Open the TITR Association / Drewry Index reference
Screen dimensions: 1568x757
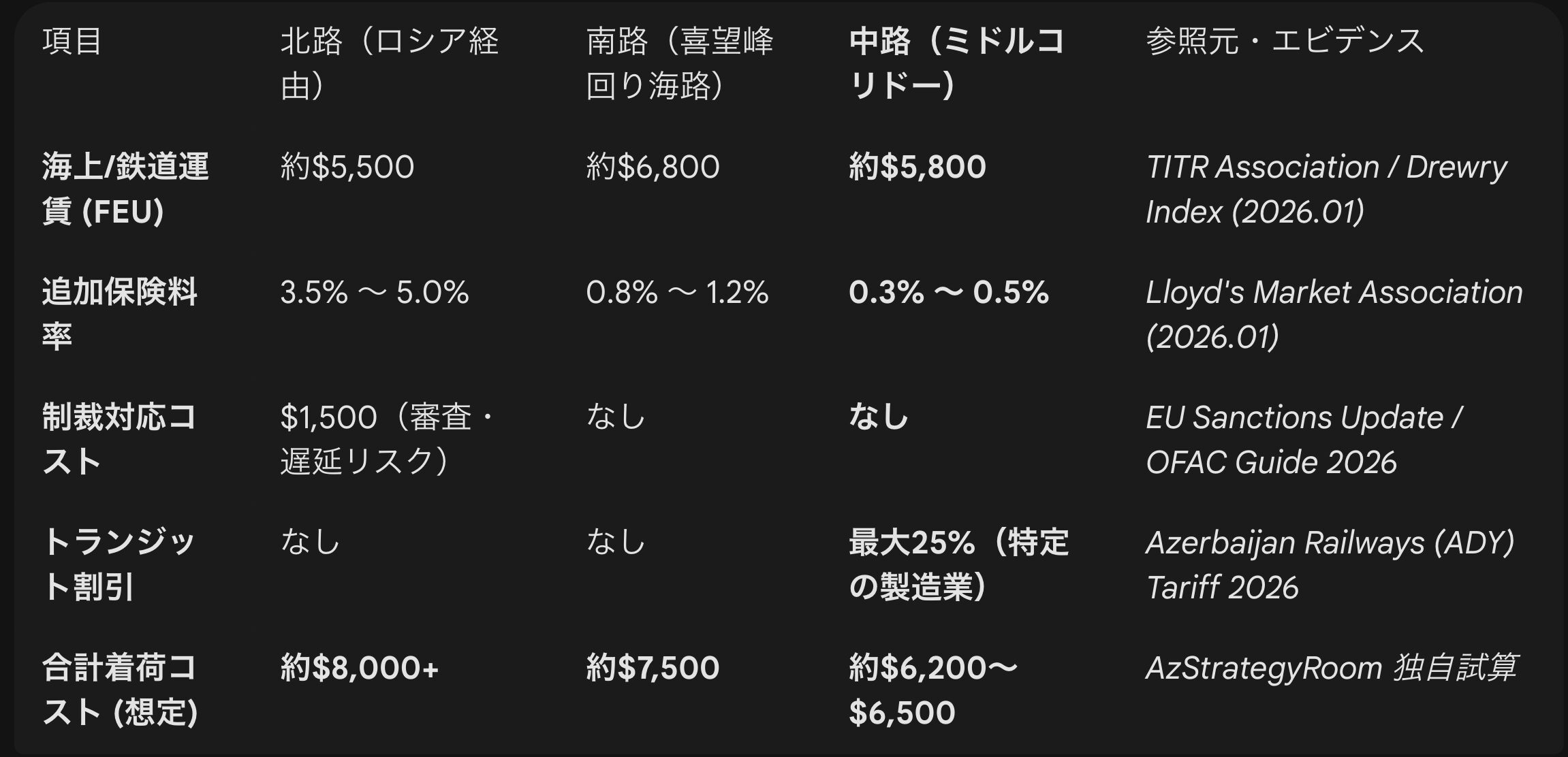(1326, 189)
